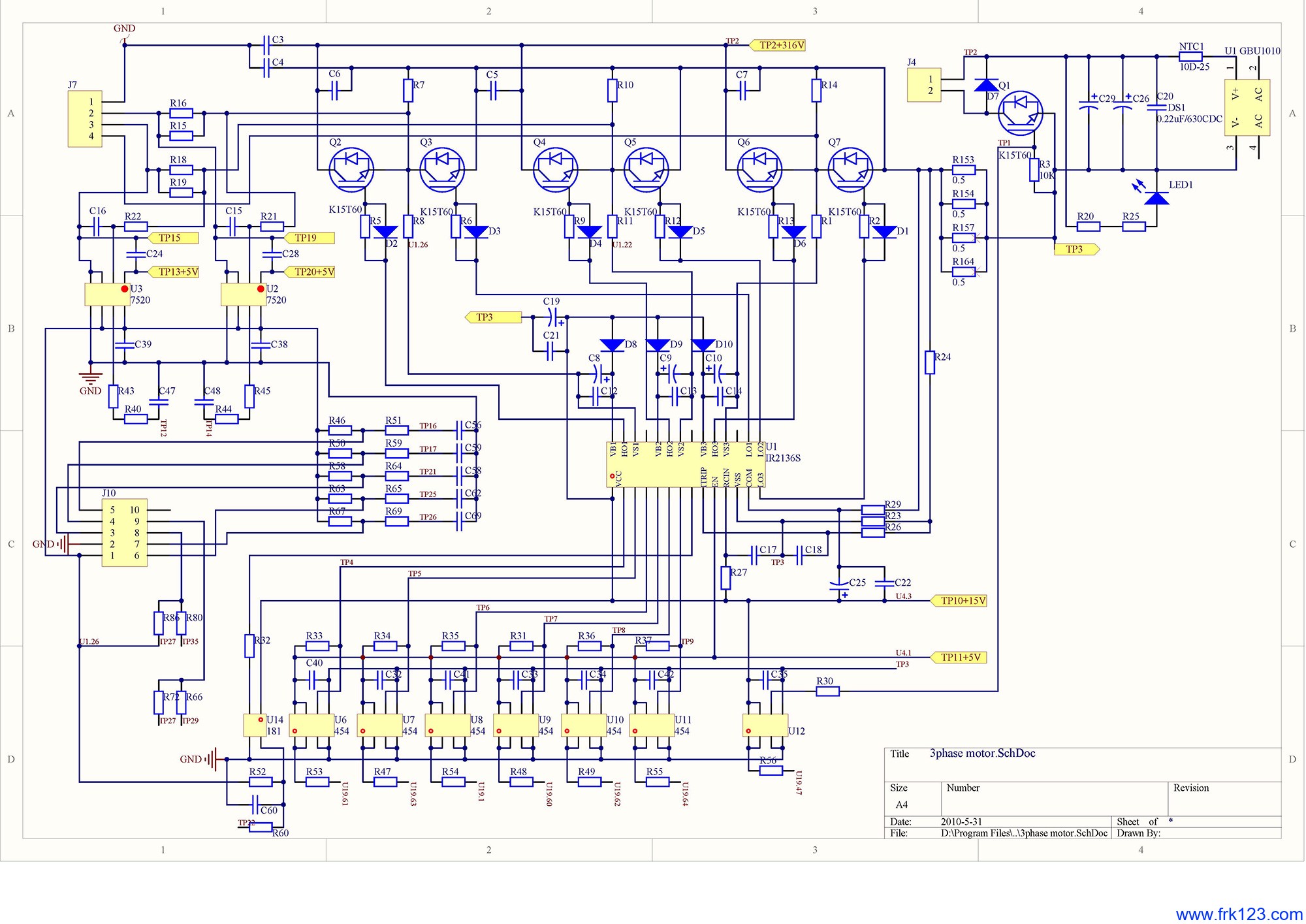The image size is (1306, 924).
Task: Select the Q7 IGBT transistor symbol
Action: [x=850, y=170]
